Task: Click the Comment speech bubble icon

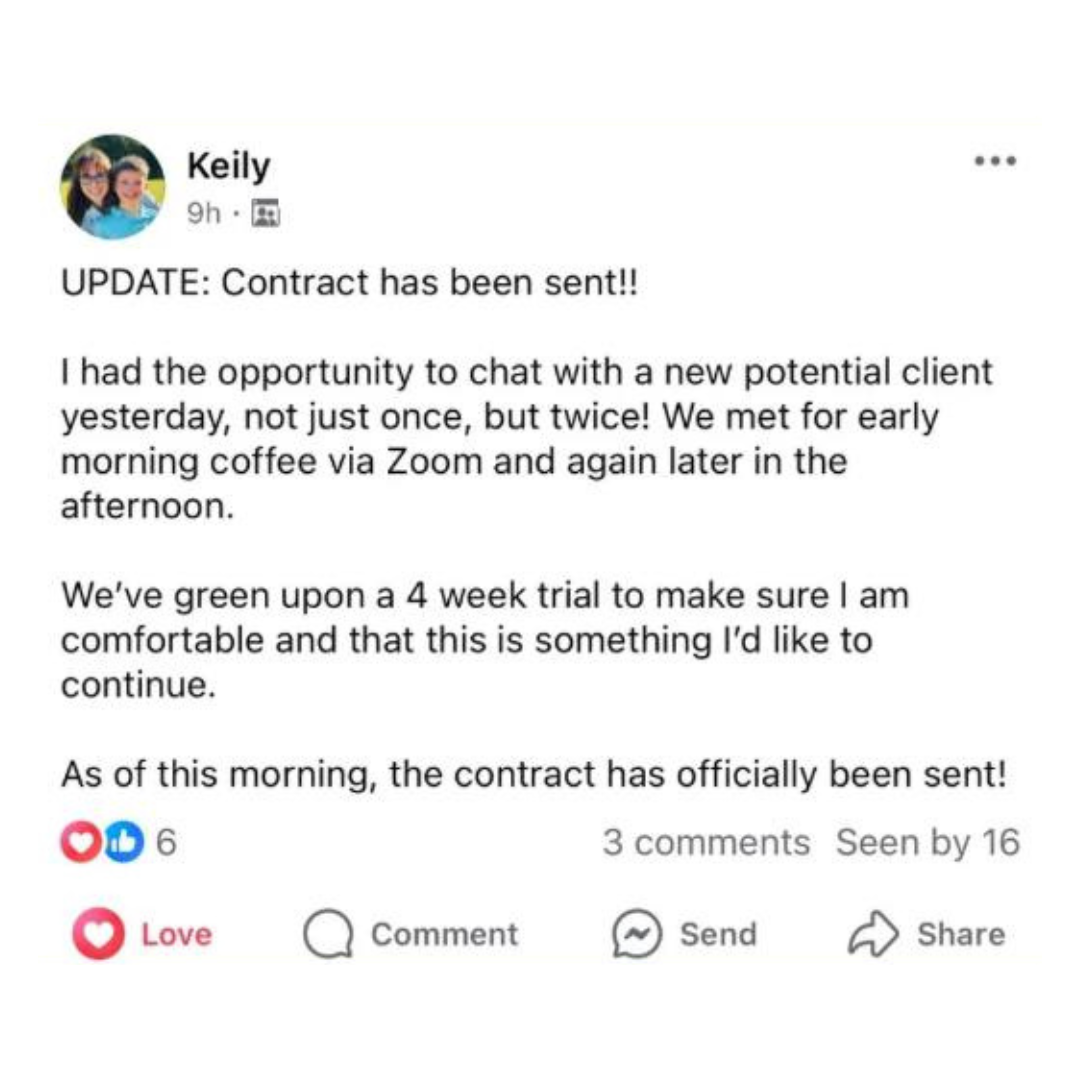Action: tap(329, 934)
